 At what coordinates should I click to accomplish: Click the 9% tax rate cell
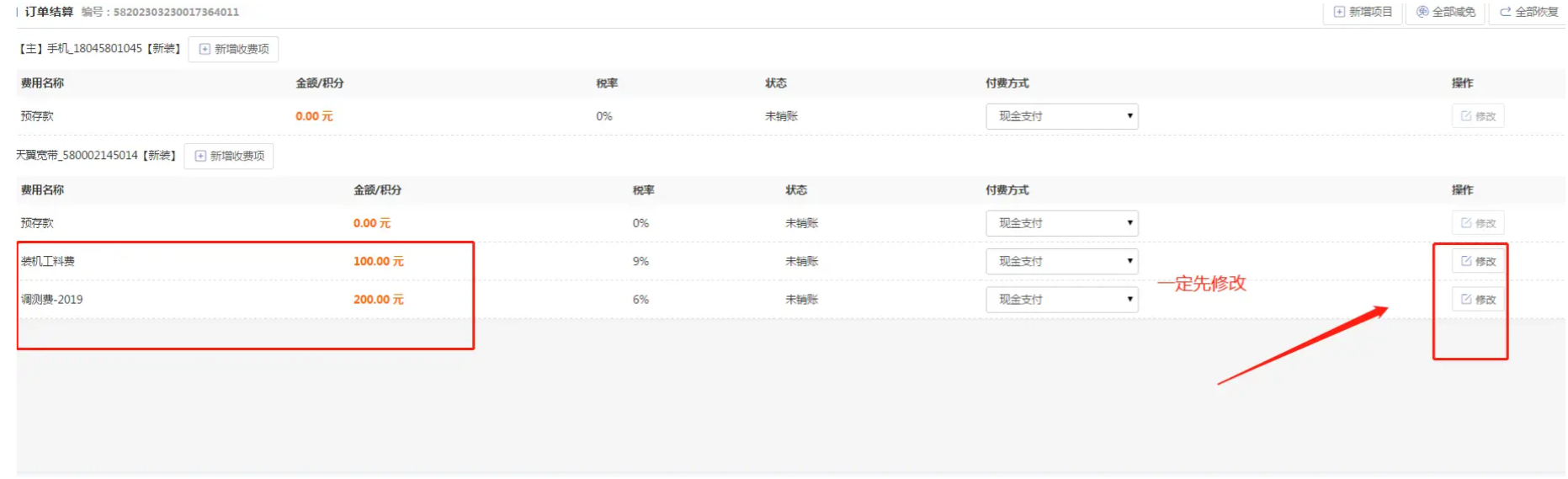[x=641, y=261]
